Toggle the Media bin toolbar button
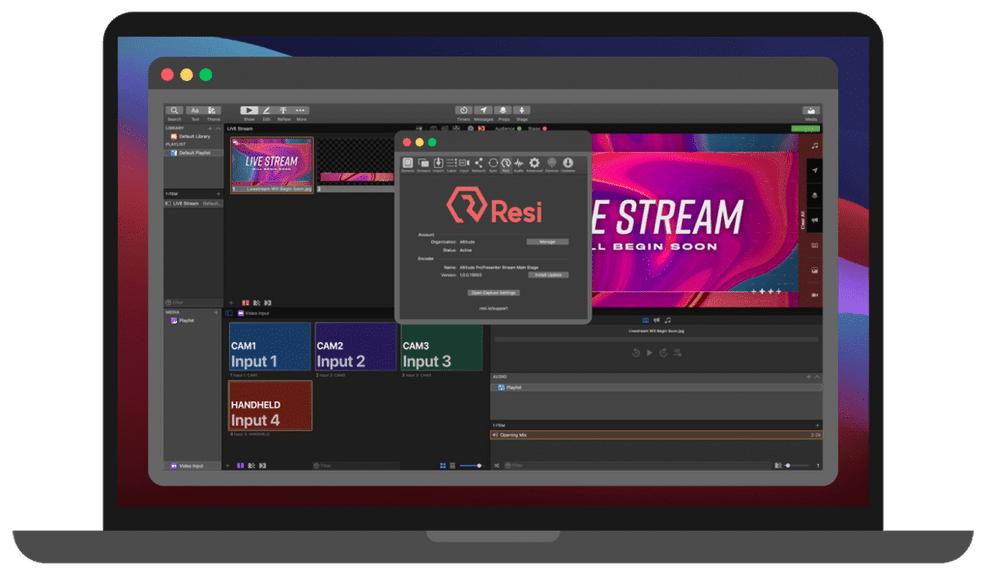 [x=811, y=111]
